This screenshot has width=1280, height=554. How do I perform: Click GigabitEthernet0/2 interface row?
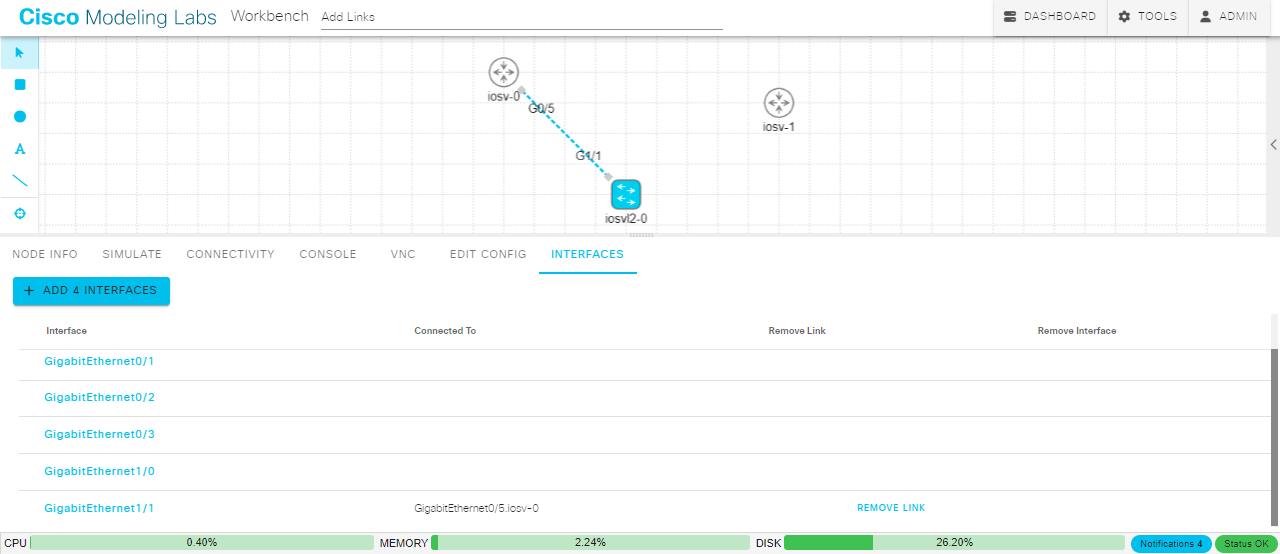tap(645, 398)
